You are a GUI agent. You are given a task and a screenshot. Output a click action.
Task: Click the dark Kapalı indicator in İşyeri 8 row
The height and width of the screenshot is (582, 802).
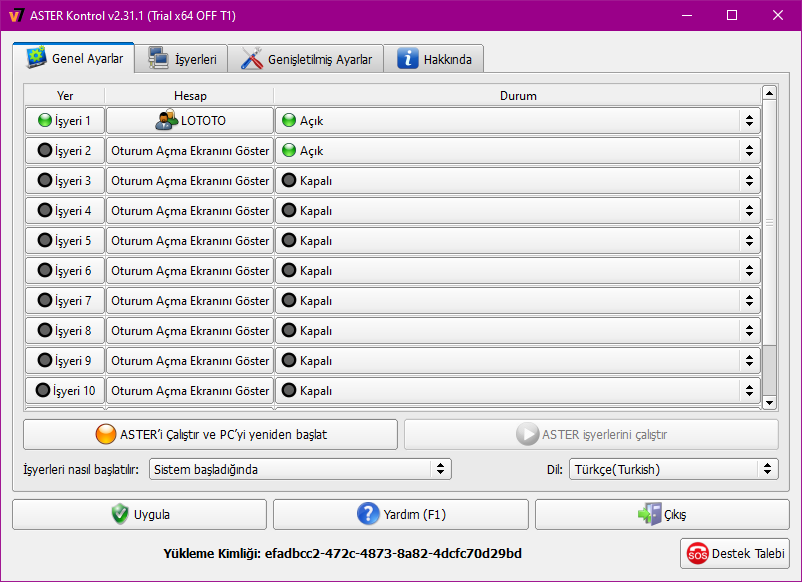pyautogui.click(x=289, y=330)
